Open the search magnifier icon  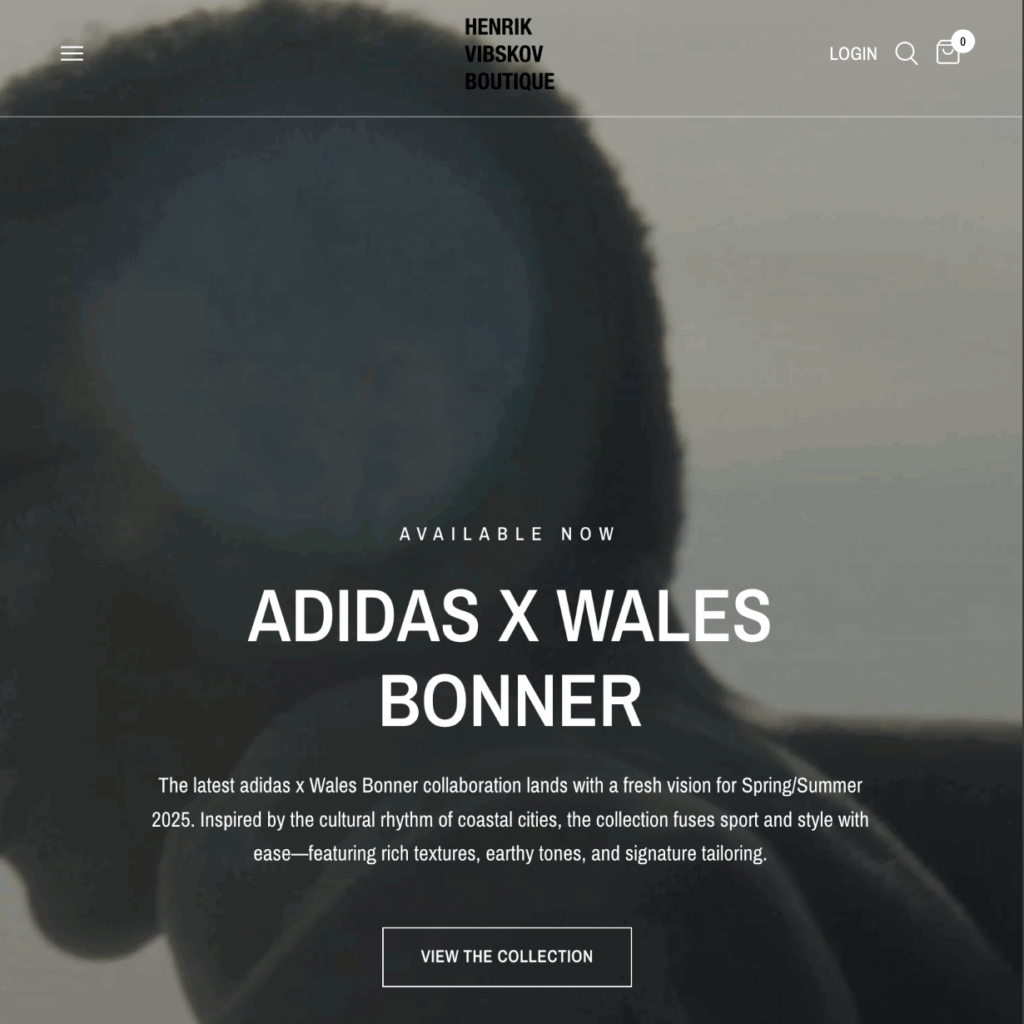[x=906, y=54]
